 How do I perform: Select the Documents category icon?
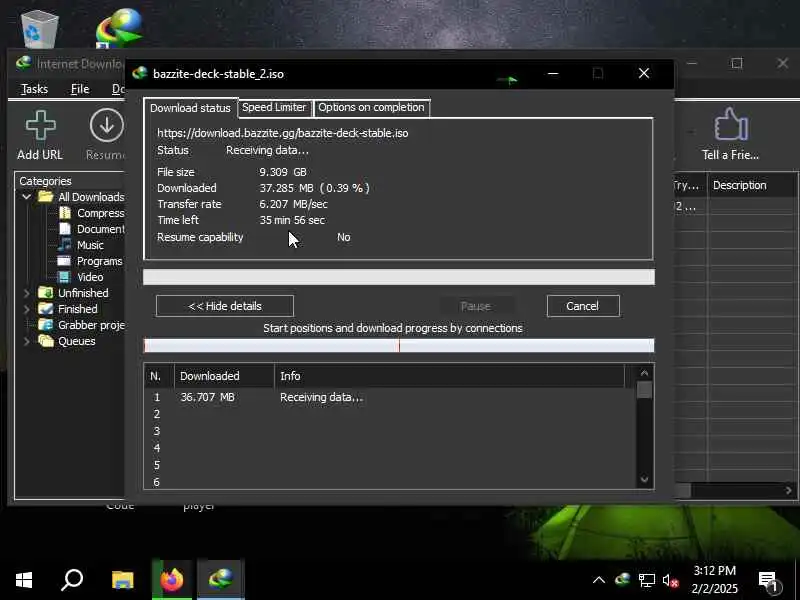[65, 229]
